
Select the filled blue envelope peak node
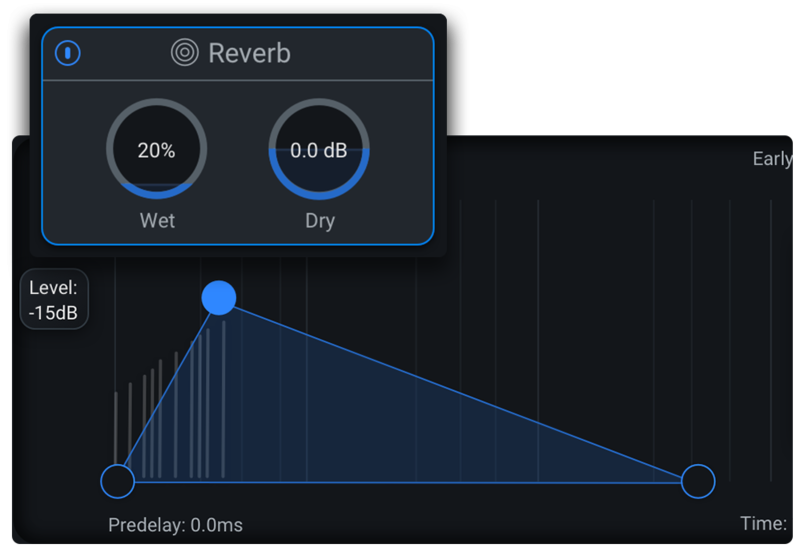[219, 297]
